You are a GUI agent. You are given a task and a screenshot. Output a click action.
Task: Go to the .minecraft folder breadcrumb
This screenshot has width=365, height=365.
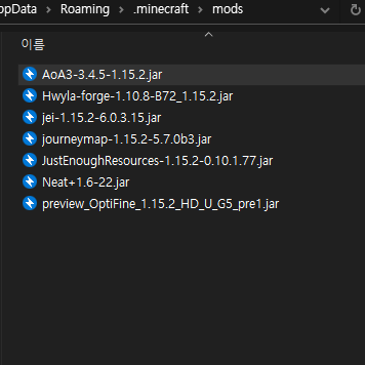[x=161, y=9]
